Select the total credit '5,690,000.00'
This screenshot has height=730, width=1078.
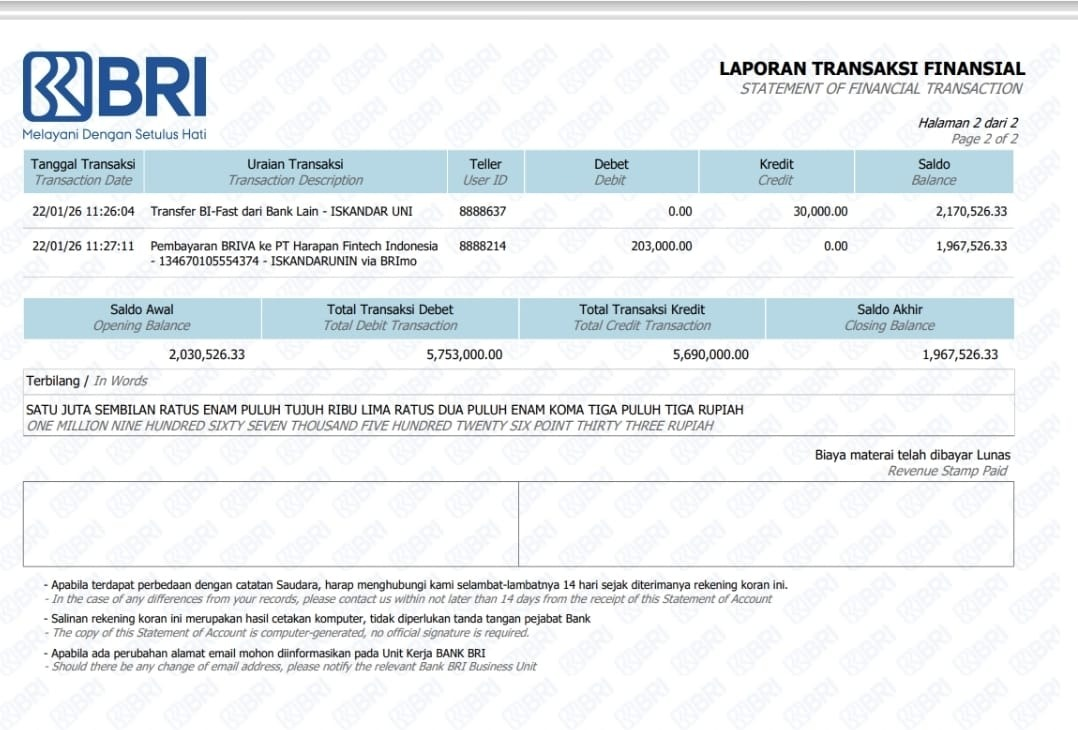[710, 355]
